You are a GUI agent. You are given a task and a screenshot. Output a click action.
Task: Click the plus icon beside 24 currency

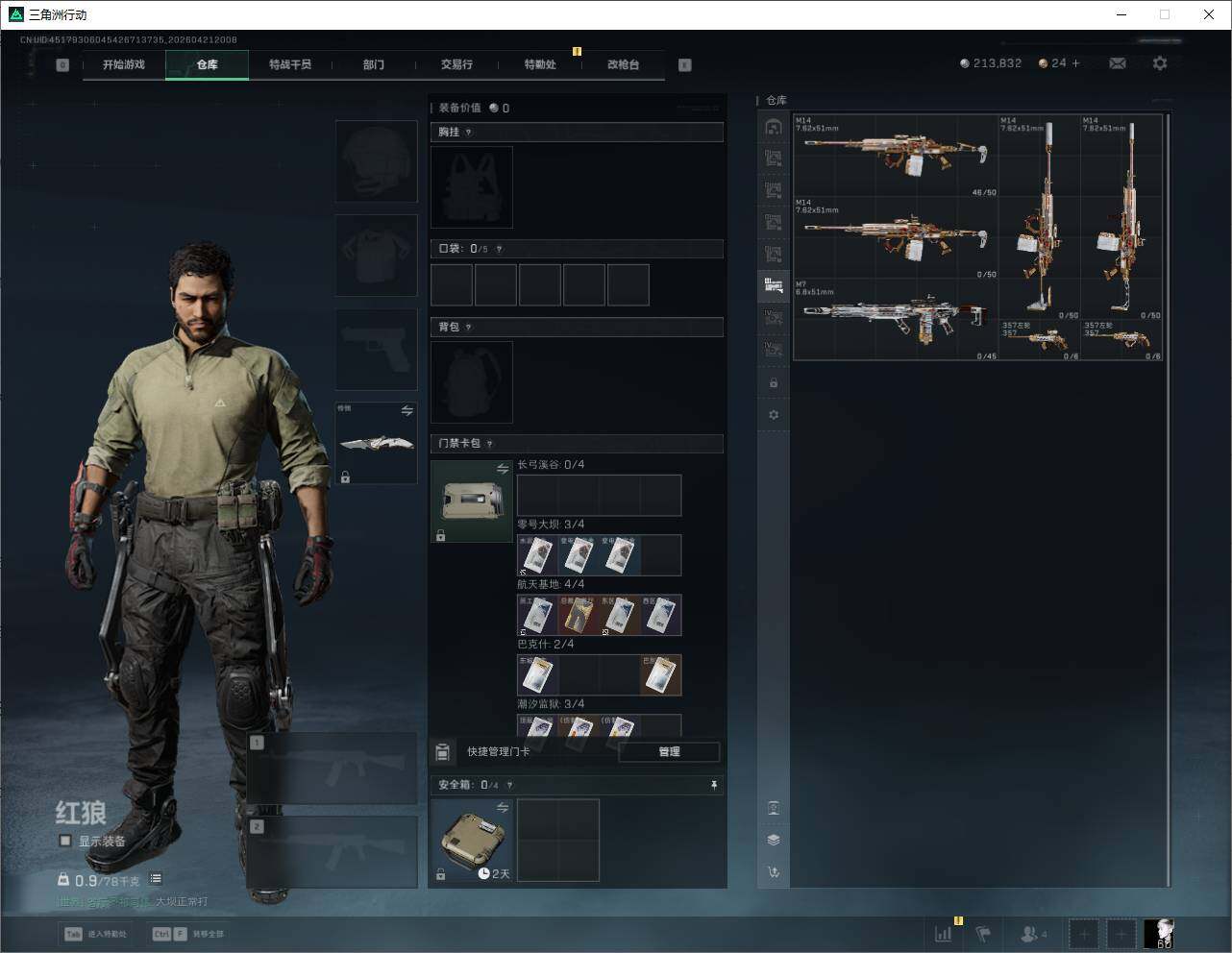pos(1075,63)
